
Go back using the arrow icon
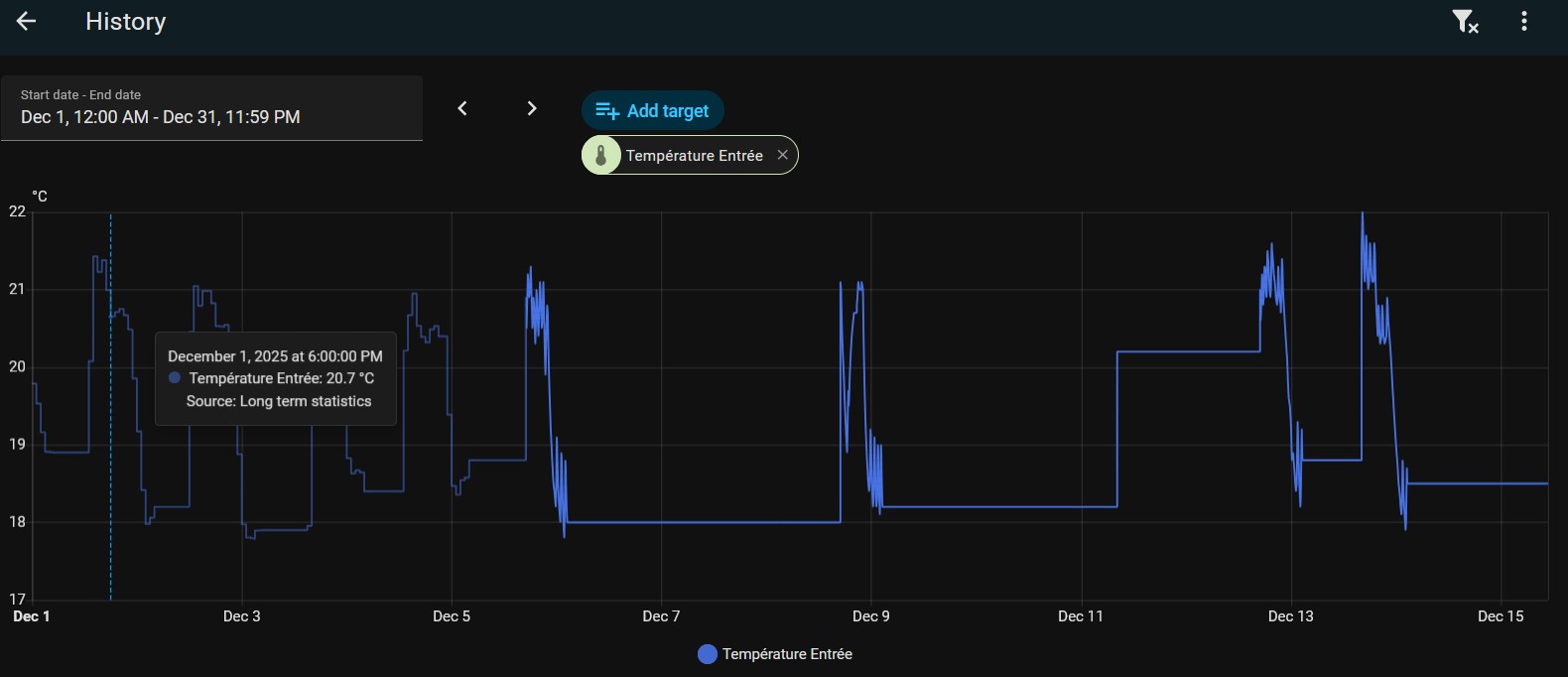pos(26,21)
